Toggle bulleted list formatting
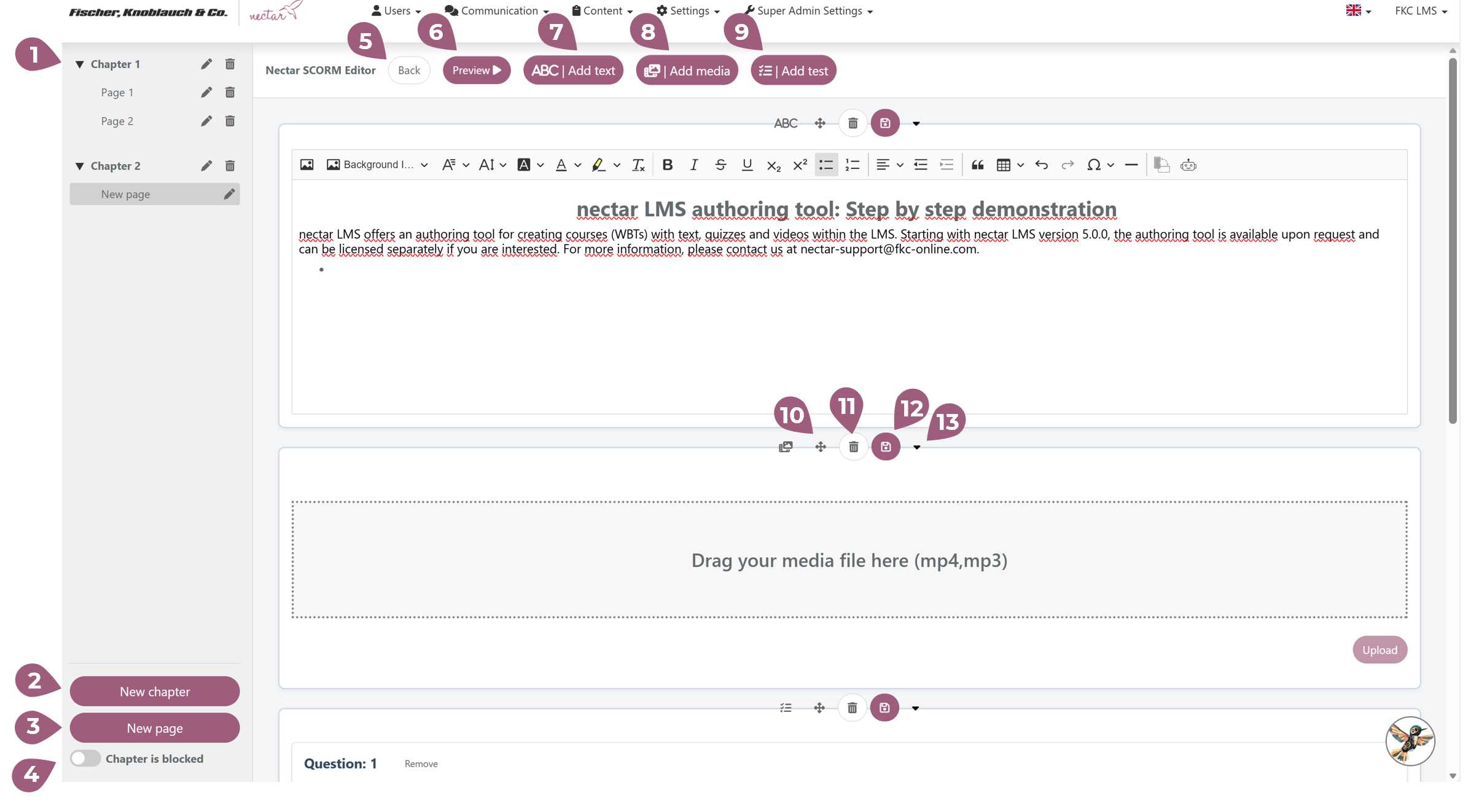This screenshot has width=1479, height=812. click(x=826, y=165)
